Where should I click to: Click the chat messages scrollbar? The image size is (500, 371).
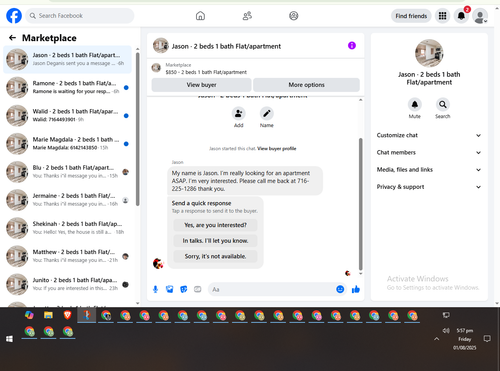360,204
